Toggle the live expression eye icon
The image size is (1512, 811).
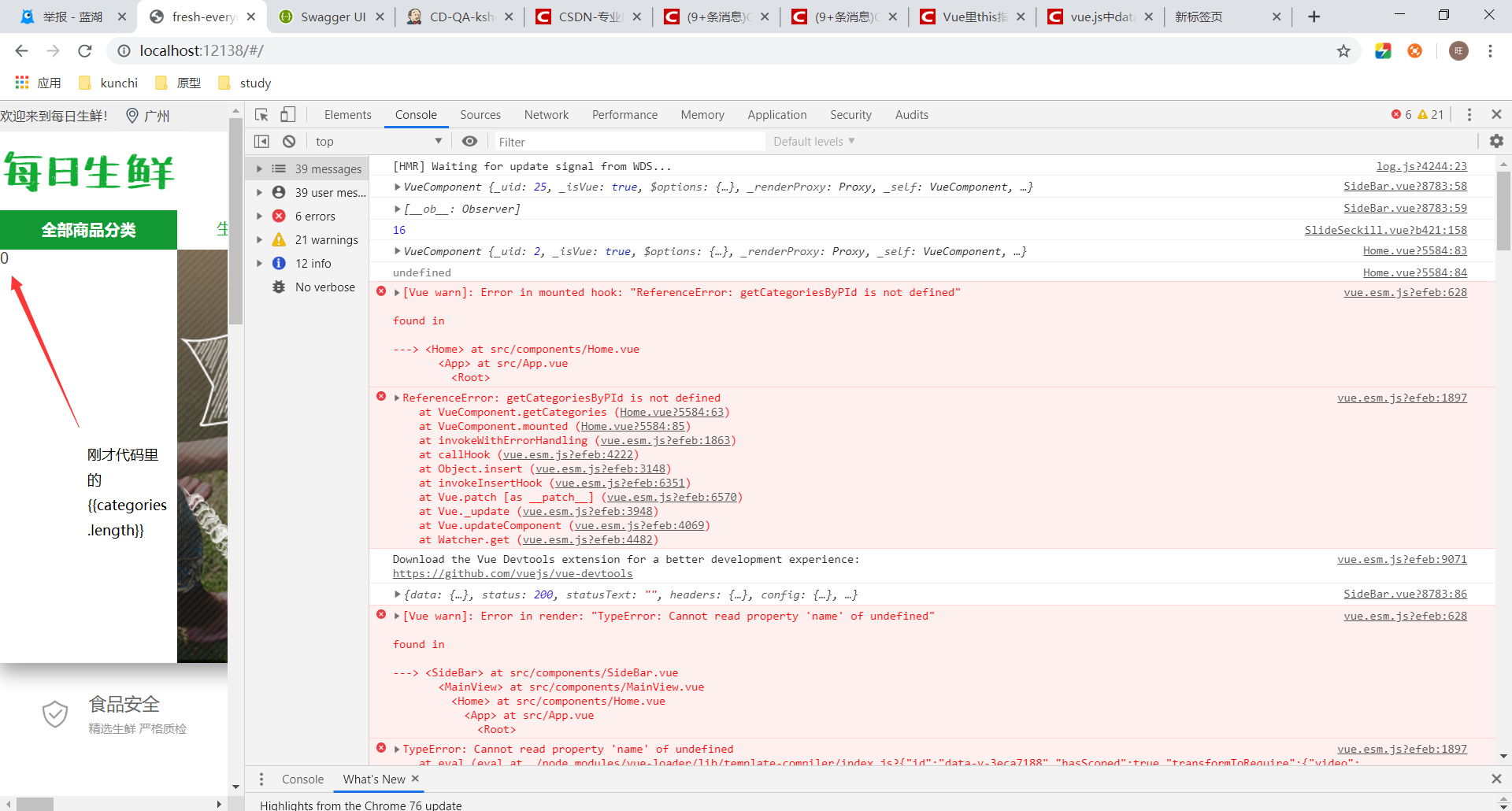[469, 142]
